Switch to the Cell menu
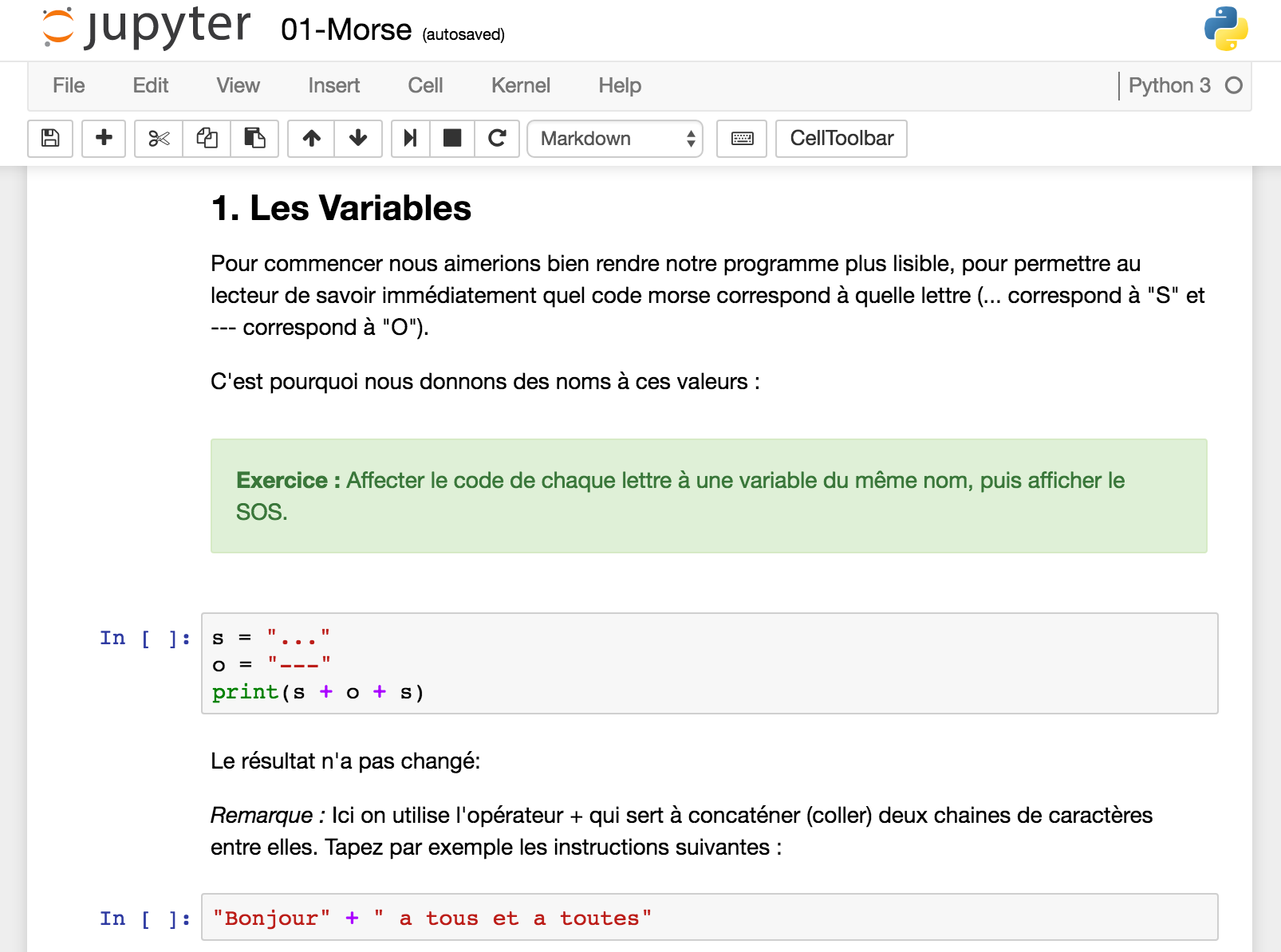 click(x=425, y=85)
